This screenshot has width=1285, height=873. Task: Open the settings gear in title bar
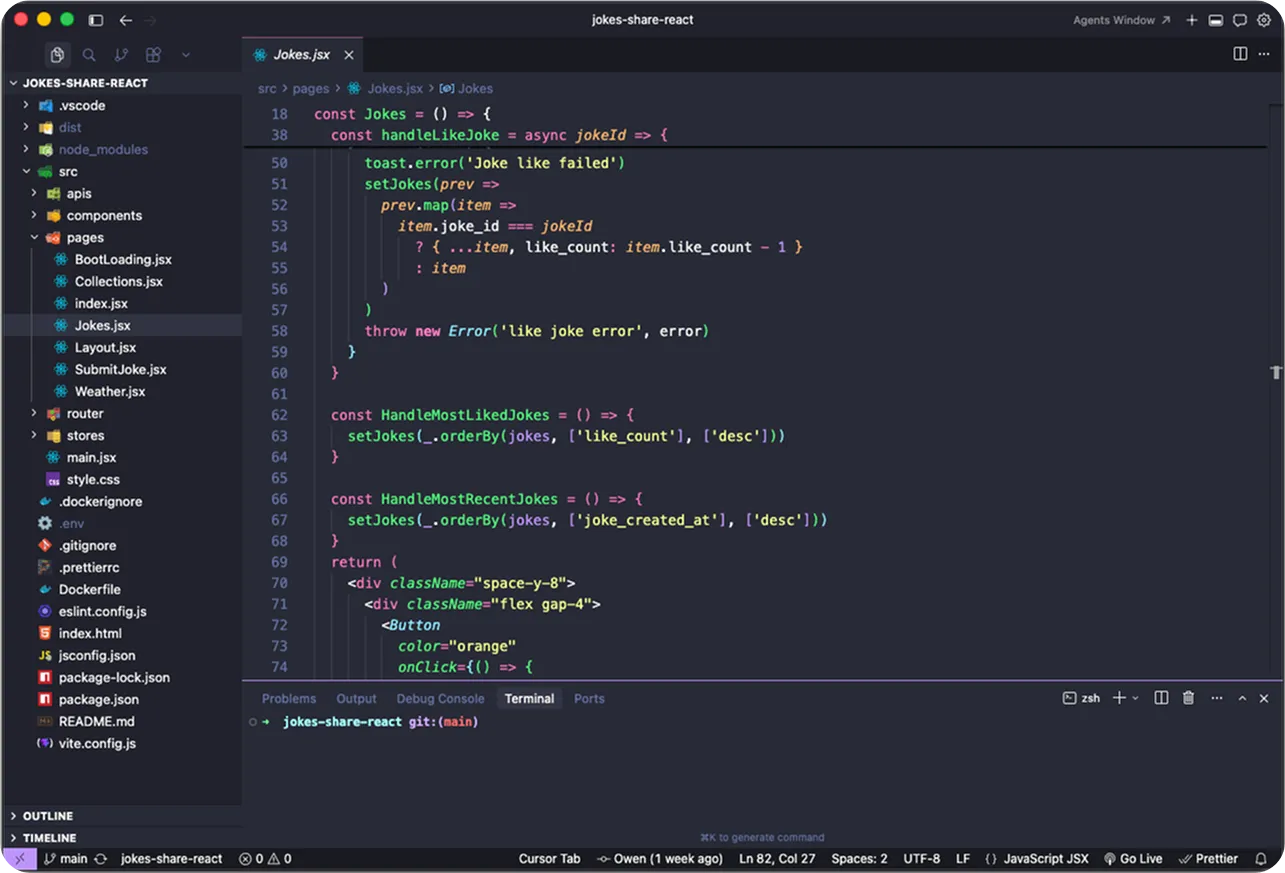(1263, 20)
